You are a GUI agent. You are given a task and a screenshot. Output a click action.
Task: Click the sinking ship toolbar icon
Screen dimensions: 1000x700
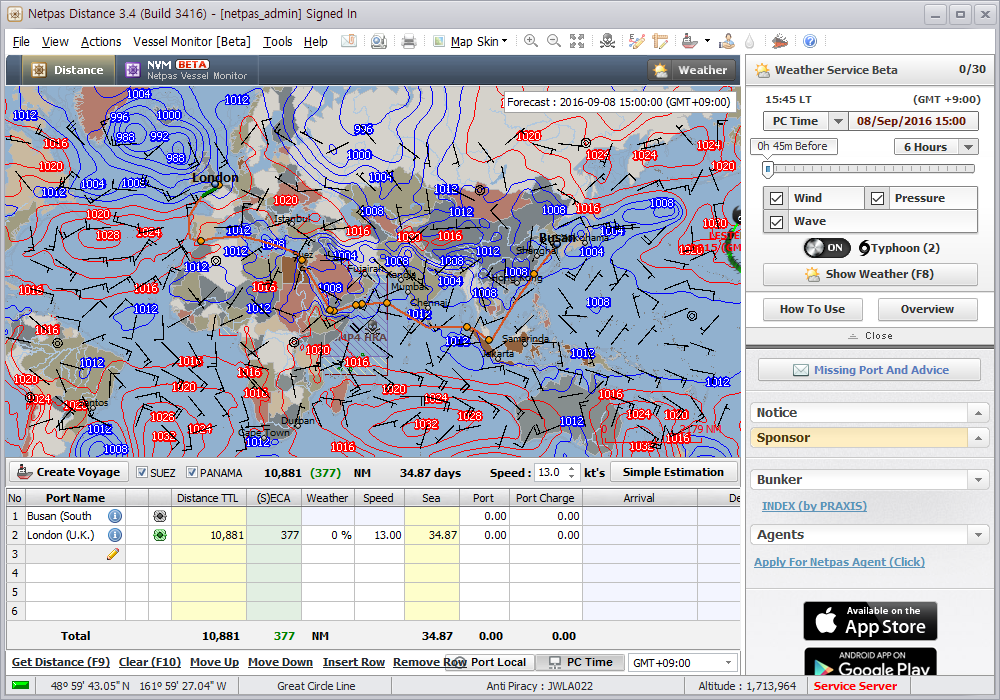(x=779, y=41)
